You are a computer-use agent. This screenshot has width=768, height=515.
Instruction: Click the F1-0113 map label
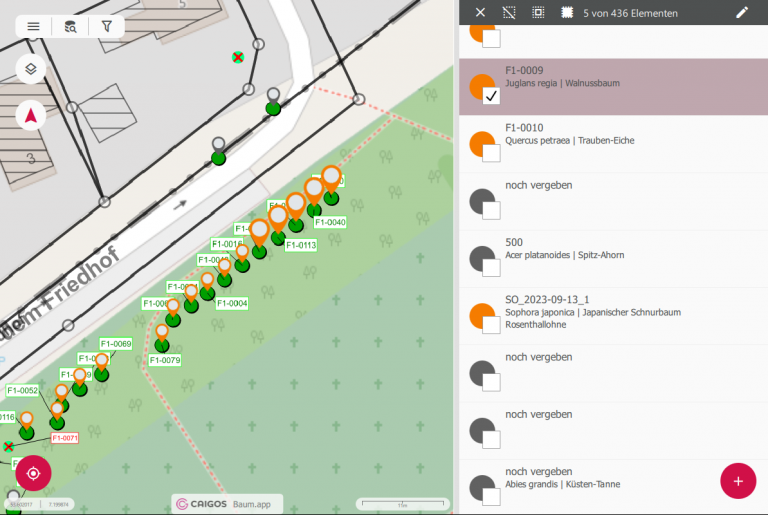coord(301,245)
